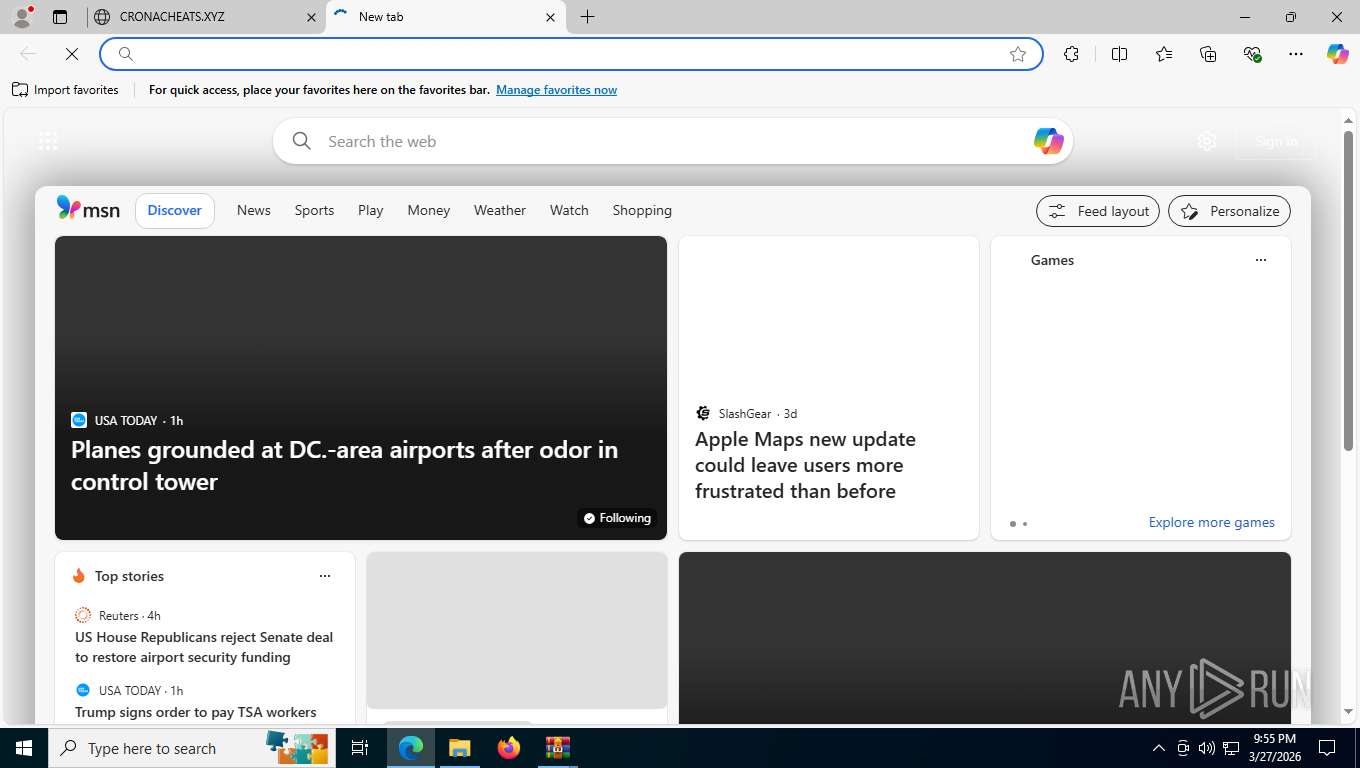Open a new browser tab

[x=587, y=17]
